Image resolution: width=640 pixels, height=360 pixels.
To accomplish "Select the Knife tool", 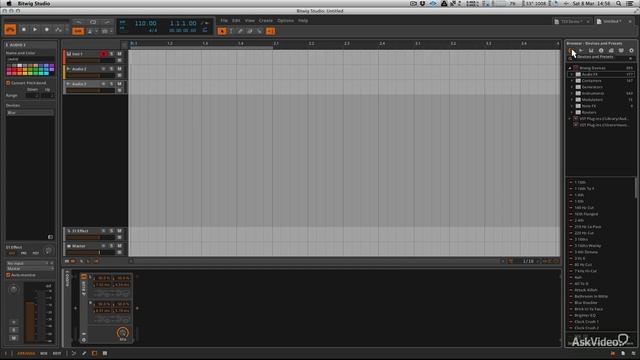I will point(259,31).
